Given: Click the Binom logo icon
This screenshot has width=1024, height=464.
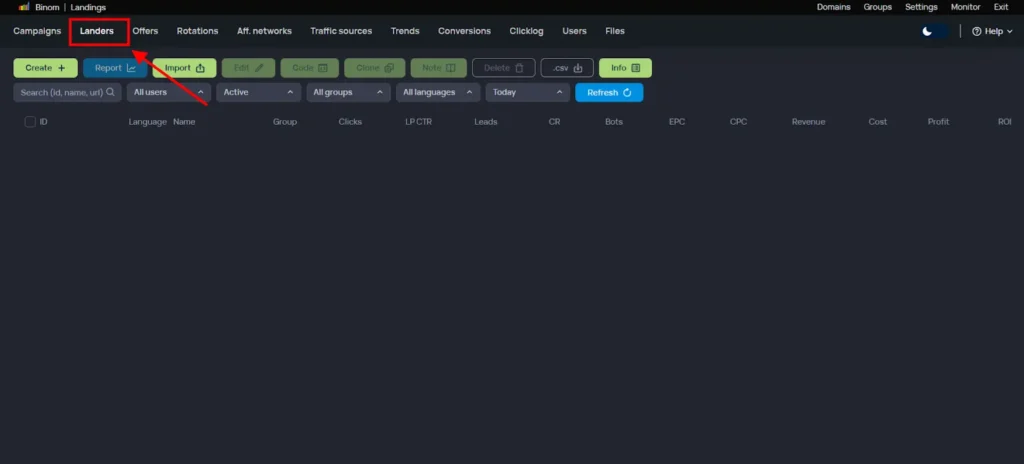Looking at the screenshot, I should [x=24, y=7].
